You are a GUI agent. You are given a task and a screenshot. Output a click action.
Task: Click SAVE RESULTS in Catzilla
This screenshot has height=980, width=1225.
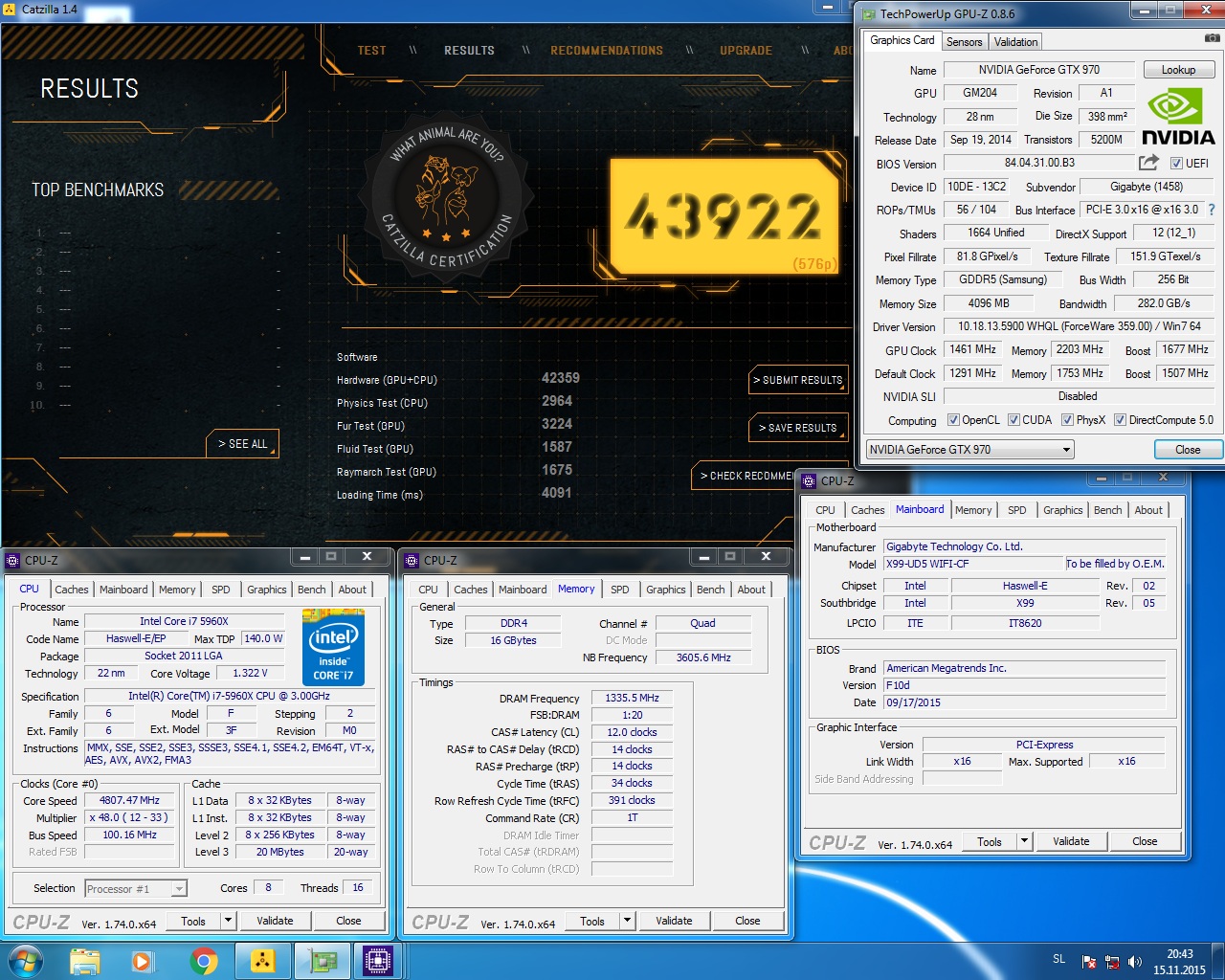[x=799, y=428]
